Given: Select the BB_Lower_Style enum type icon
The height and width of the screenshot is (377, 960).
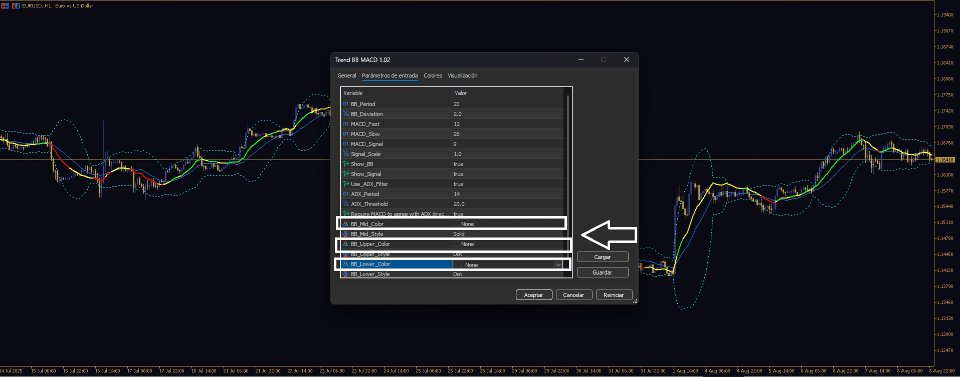Looking at the screenshot, I should pos(346,274).
